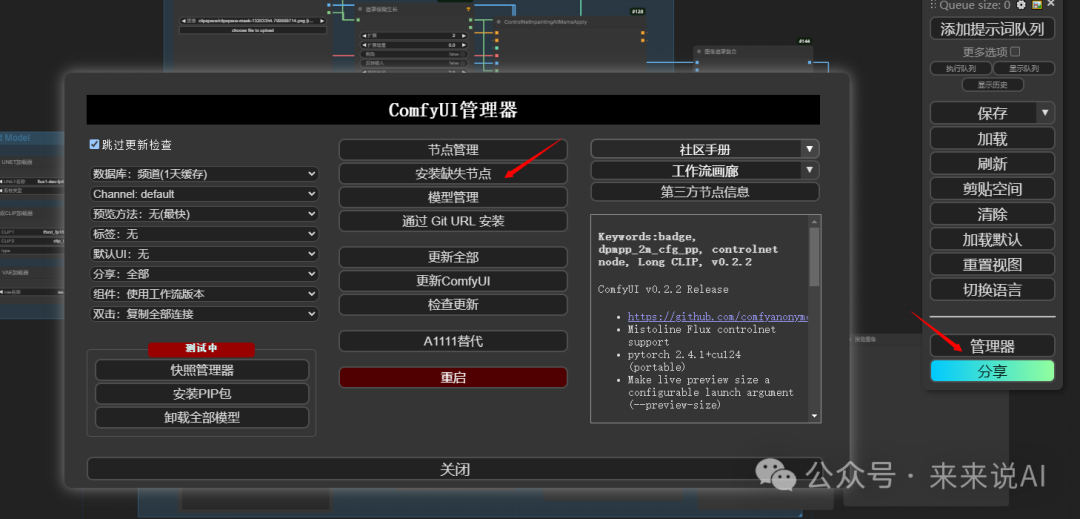
Task: Click 重置视图 button
Action: pyautogui.click(x=993, y=264)
